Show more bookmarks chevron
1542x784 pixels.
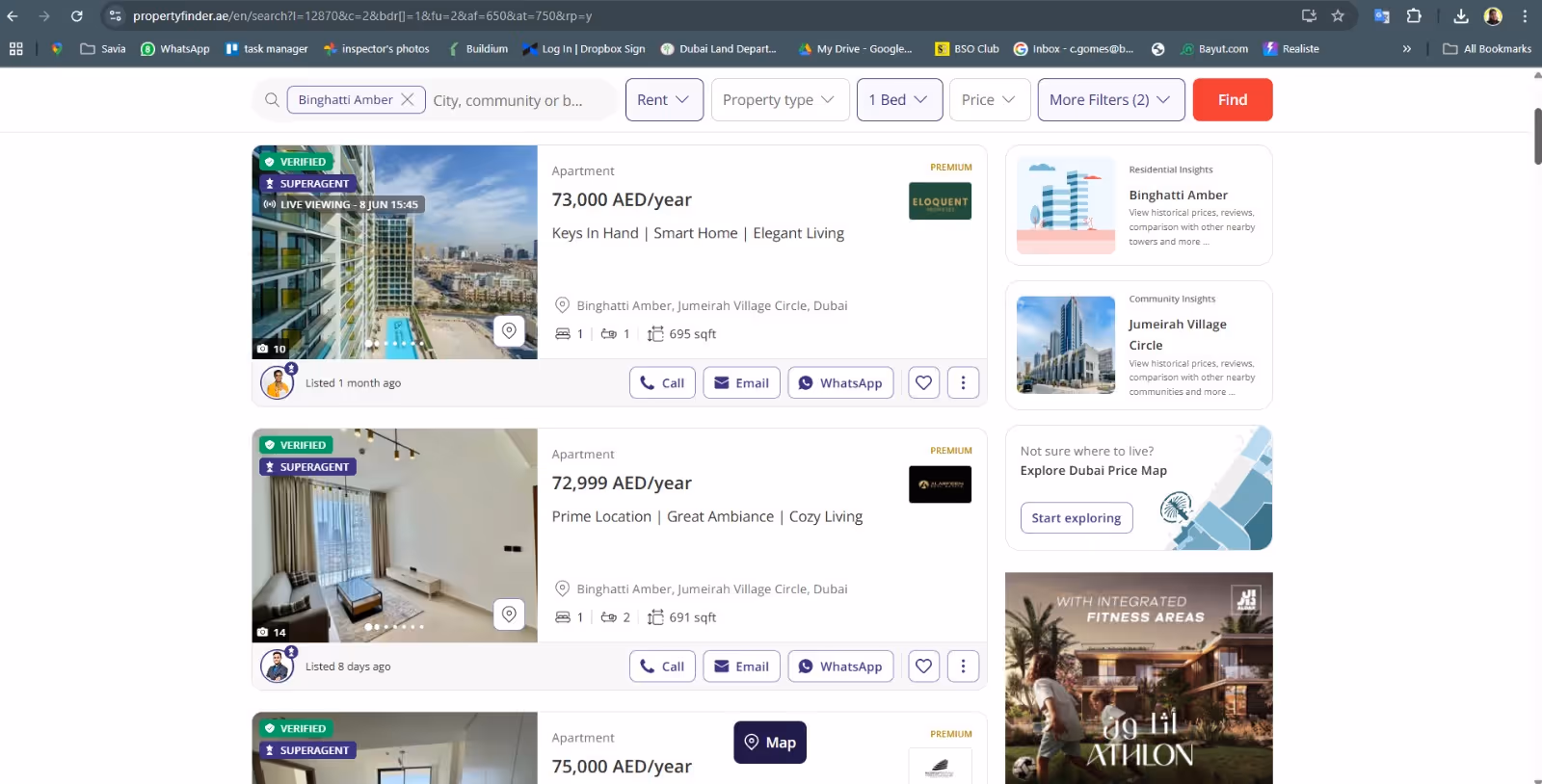click(x=1407, y=48)
